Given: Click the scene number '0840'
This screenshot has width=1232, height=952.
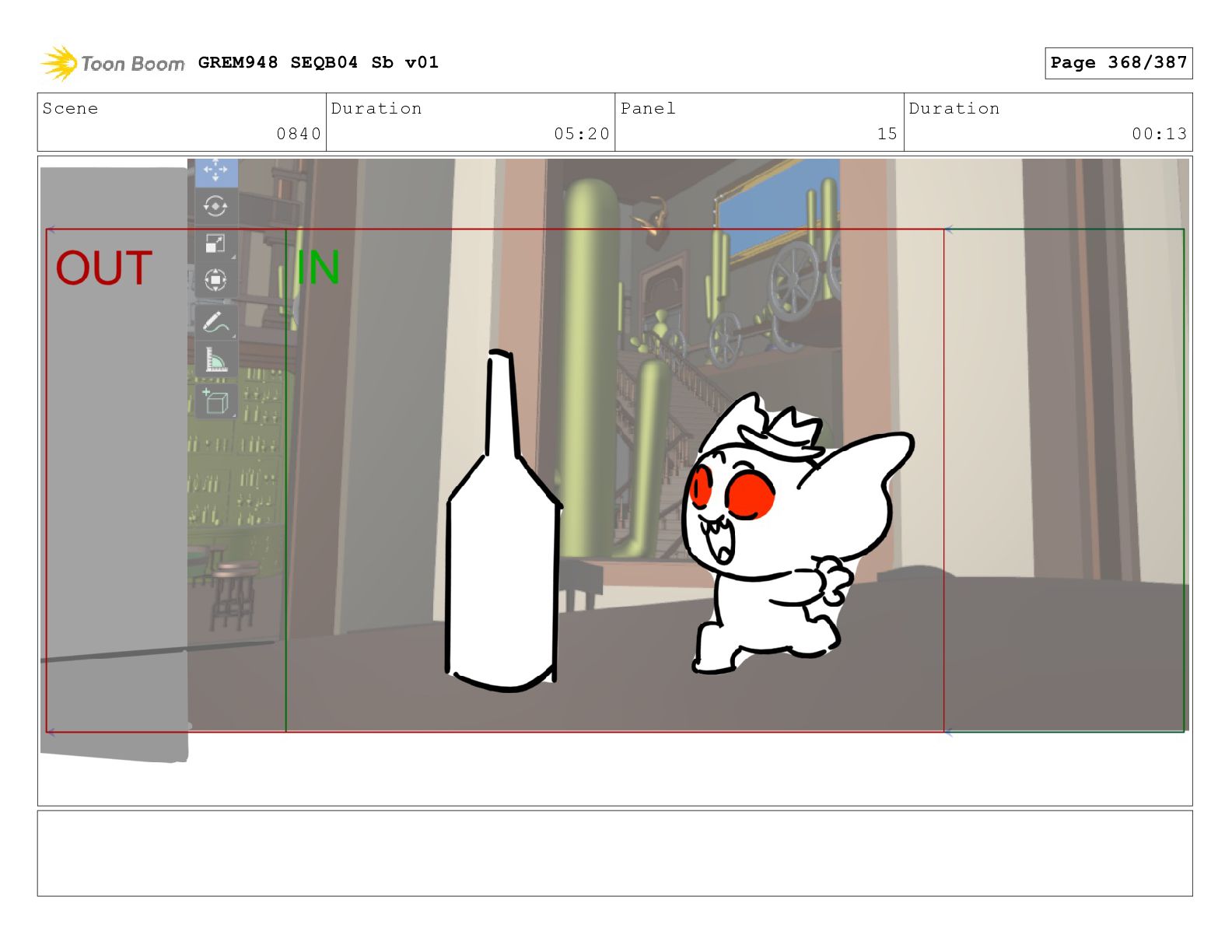Looking at the screenshot, I should 299,134.
